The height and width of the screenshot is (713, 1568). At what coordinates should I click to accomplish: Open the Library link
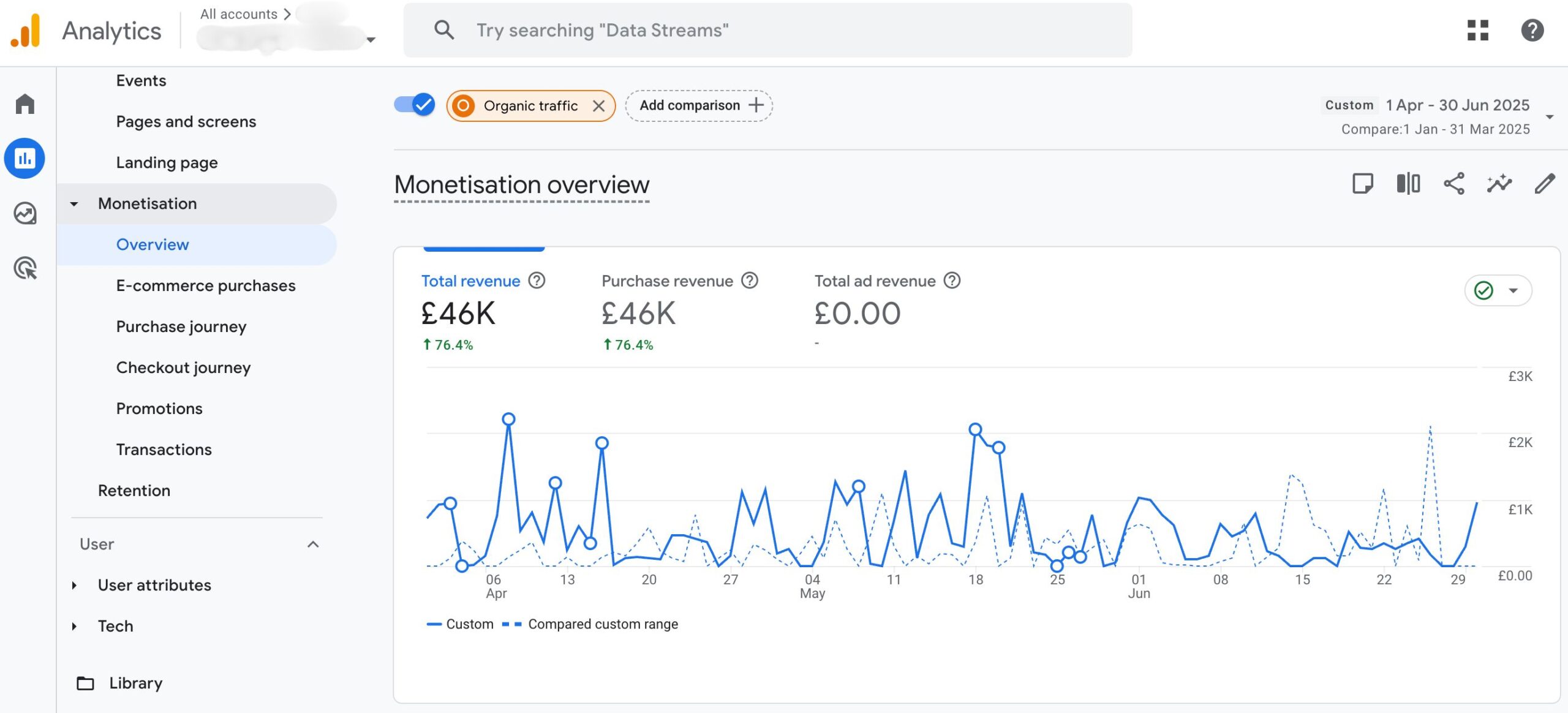[135, 683]
